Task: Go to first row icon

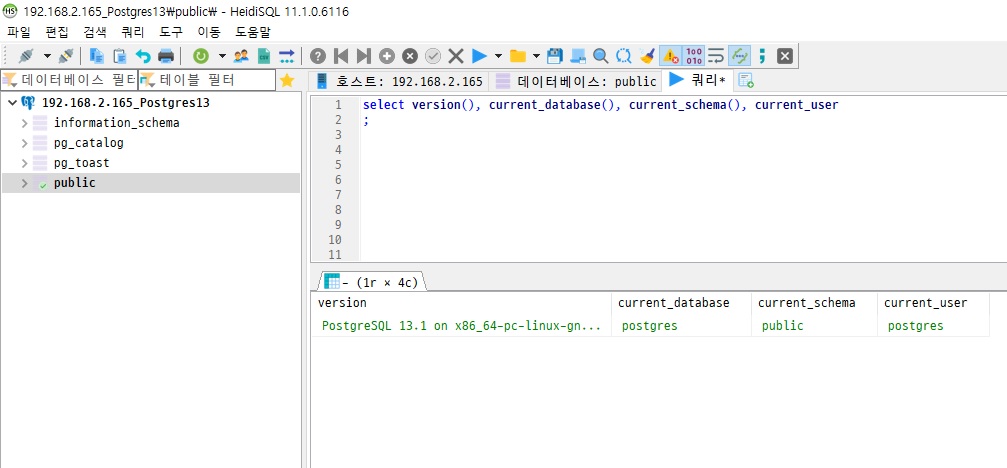Action: click(341, 56)
